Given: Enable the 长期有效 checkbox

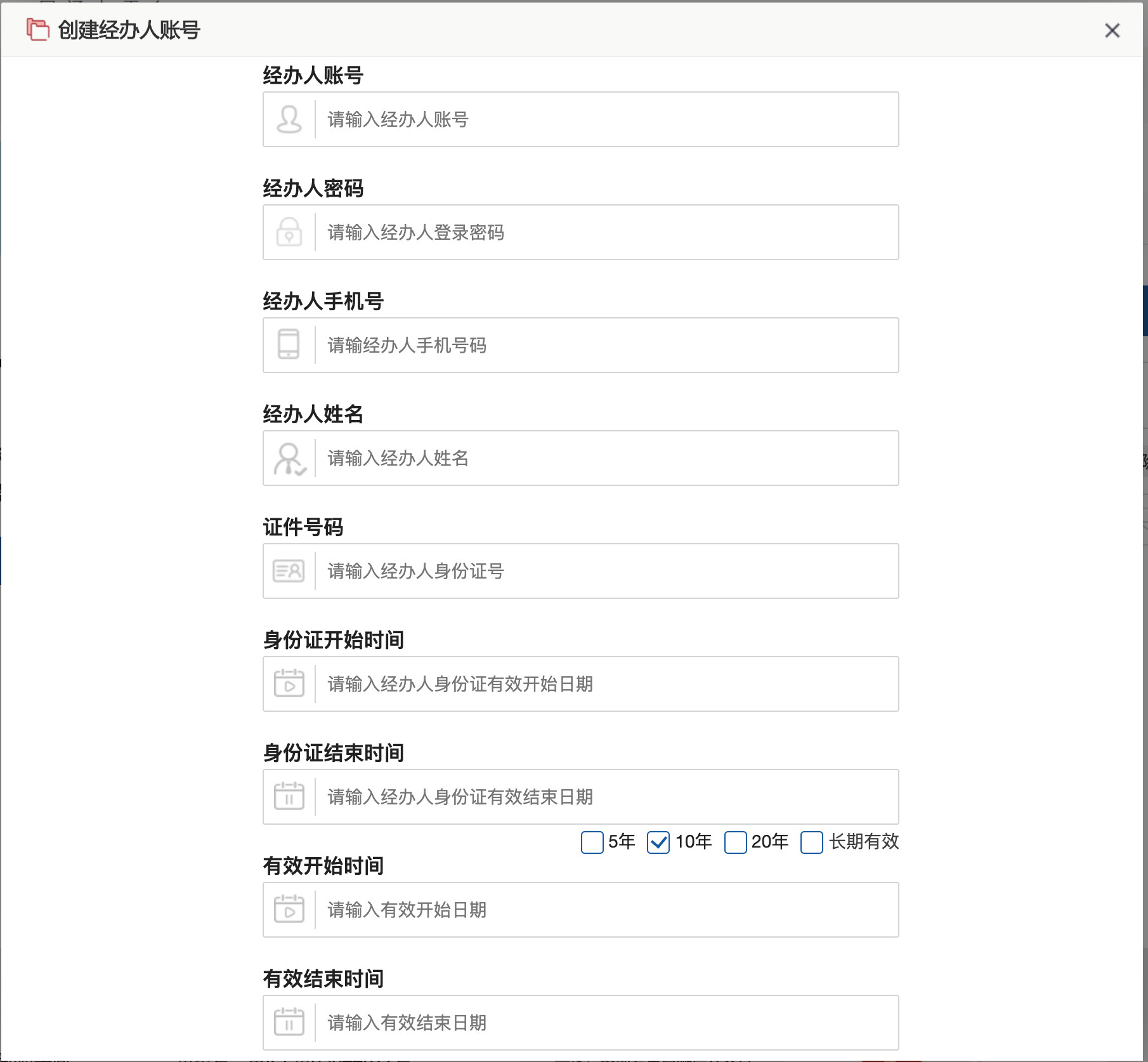Looking at the screenshot, I should click(812, 842).
